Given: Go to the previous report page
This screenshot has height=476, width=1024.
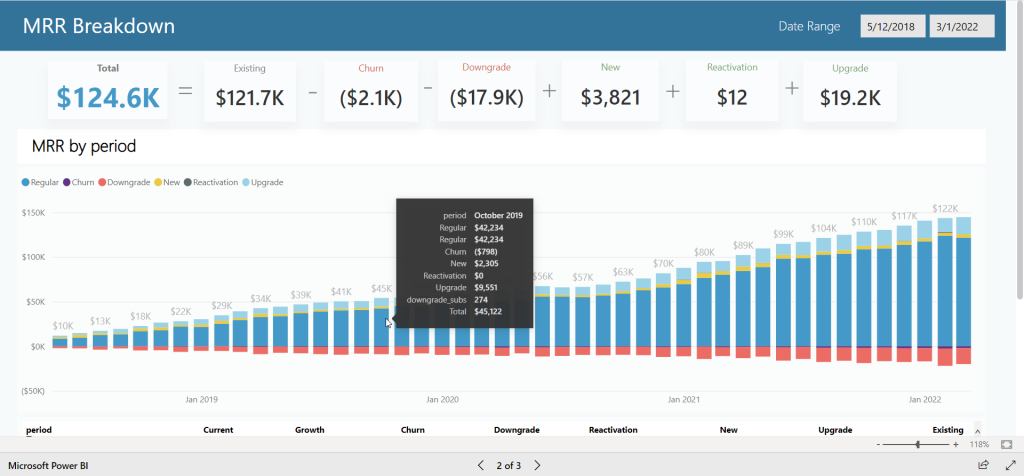Looking at the screenshot, I should click(481, 465).
